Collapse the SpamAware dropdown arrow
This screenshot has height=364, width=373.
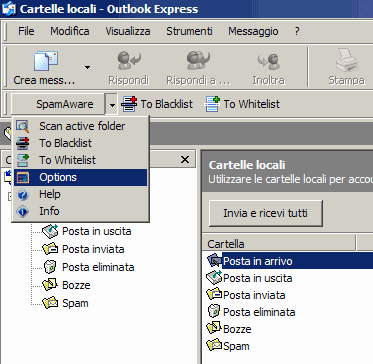click(x=112, y=104)
